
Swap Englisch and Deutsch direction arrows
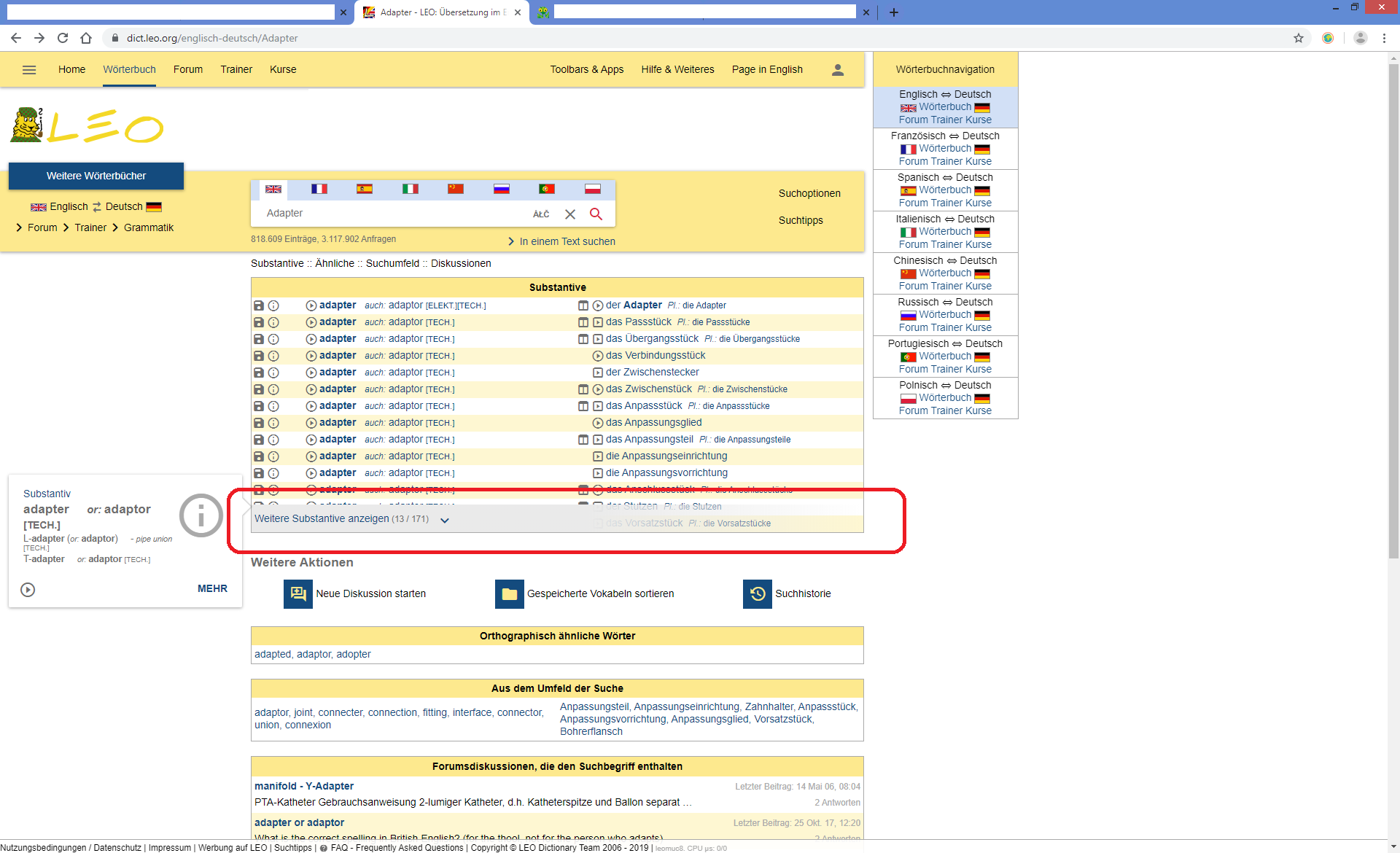tap(97, 207)
